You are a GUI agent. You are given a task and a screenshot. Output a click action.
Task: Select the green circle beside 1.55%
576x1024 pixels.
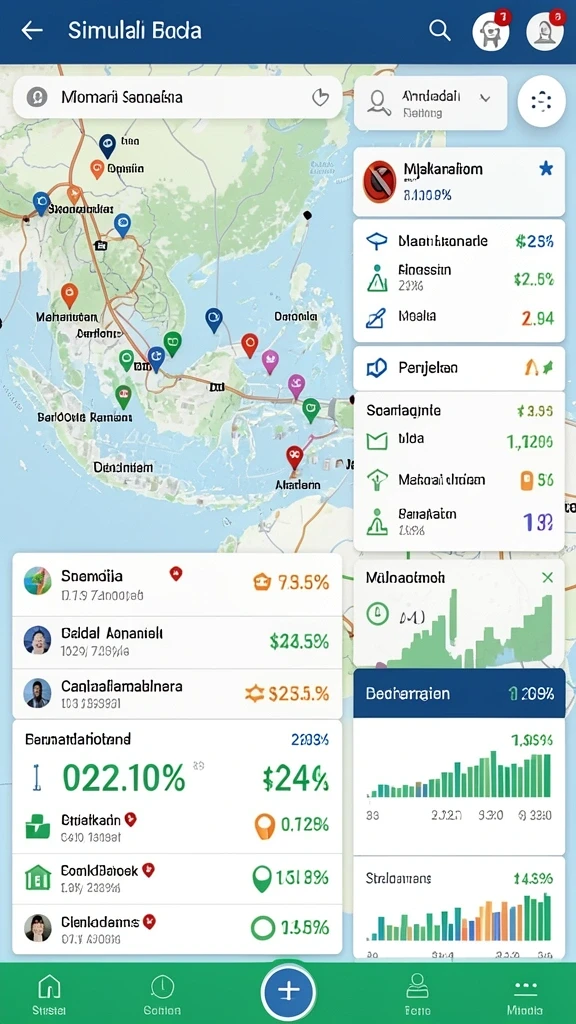pos(263,927)
